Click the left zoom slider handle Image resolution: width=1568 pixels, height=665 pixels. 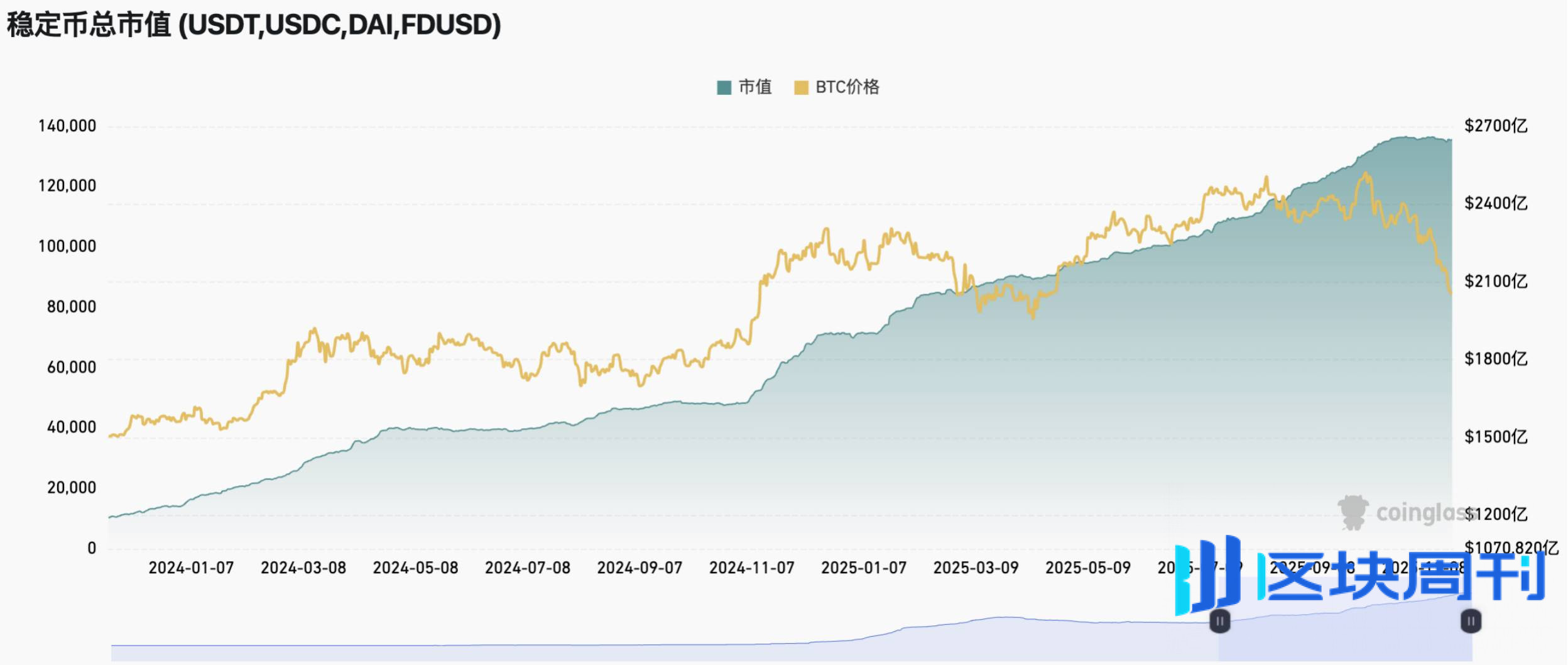point(1219,622)
